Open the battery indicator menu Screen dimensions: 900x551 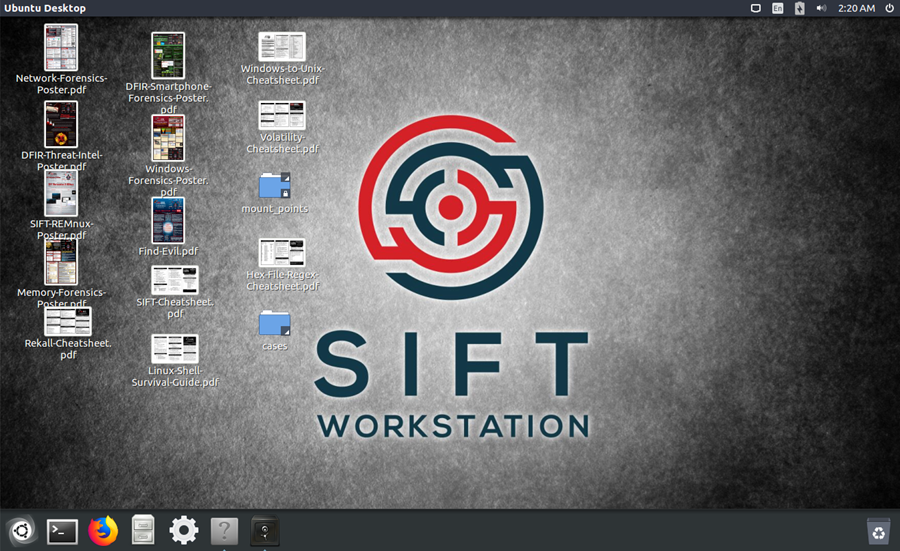pyautogui.click(x=800, y=8)
